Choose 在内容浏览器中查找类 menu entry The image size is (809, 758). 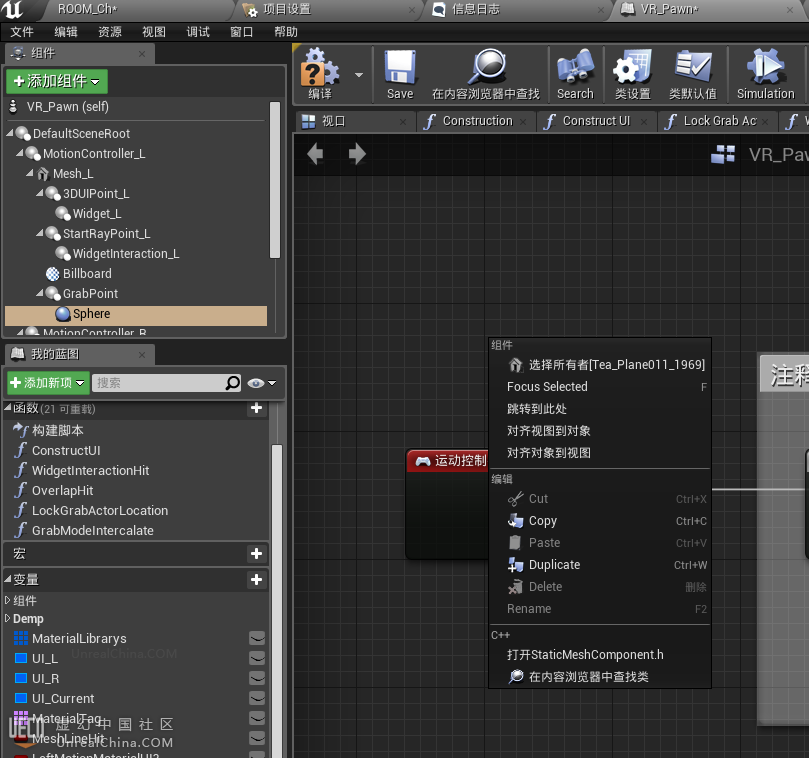(600, 676)
